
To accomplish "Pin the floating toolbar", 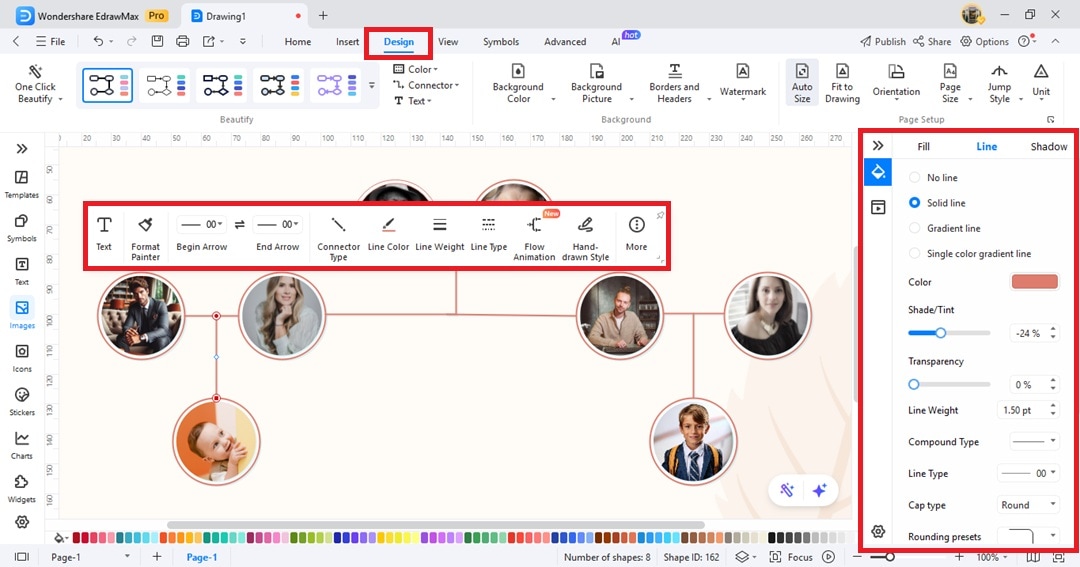I will 660,216.
